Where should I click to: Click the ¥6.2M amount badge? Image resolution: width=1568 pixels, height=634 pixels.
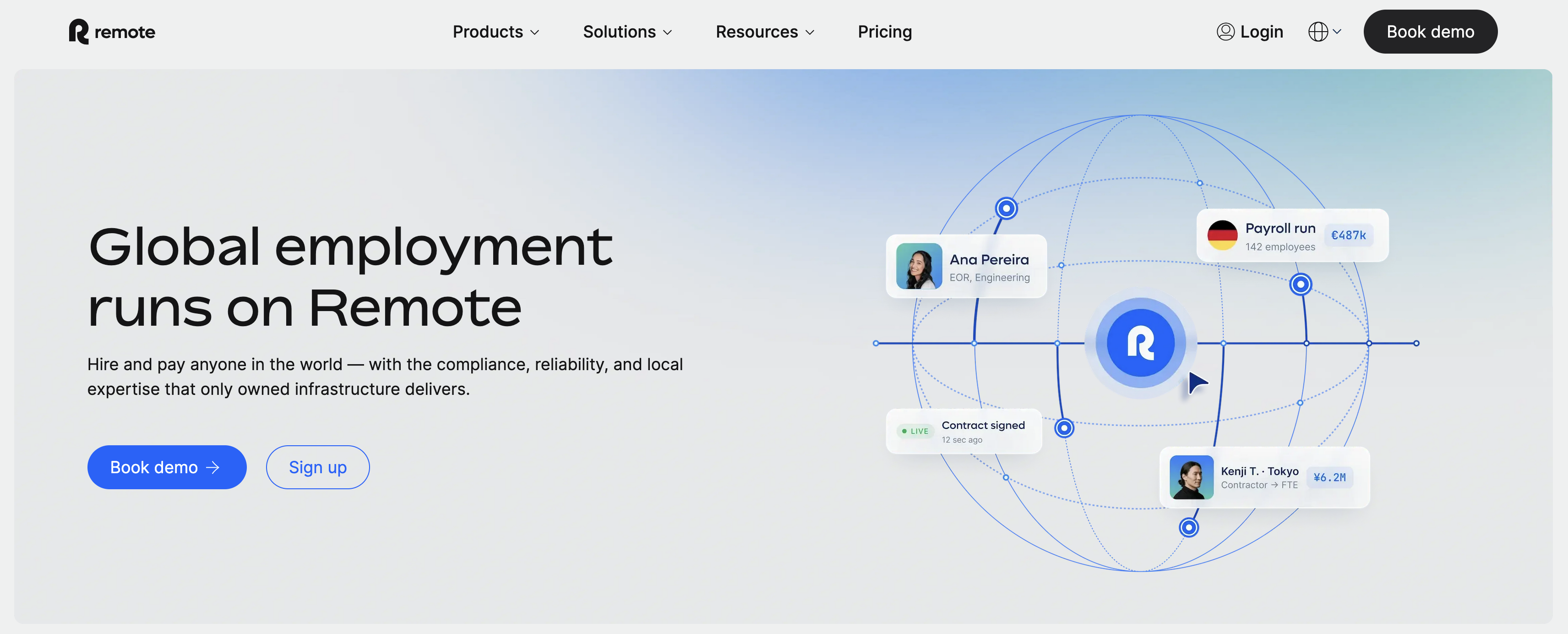[1329, 477]
